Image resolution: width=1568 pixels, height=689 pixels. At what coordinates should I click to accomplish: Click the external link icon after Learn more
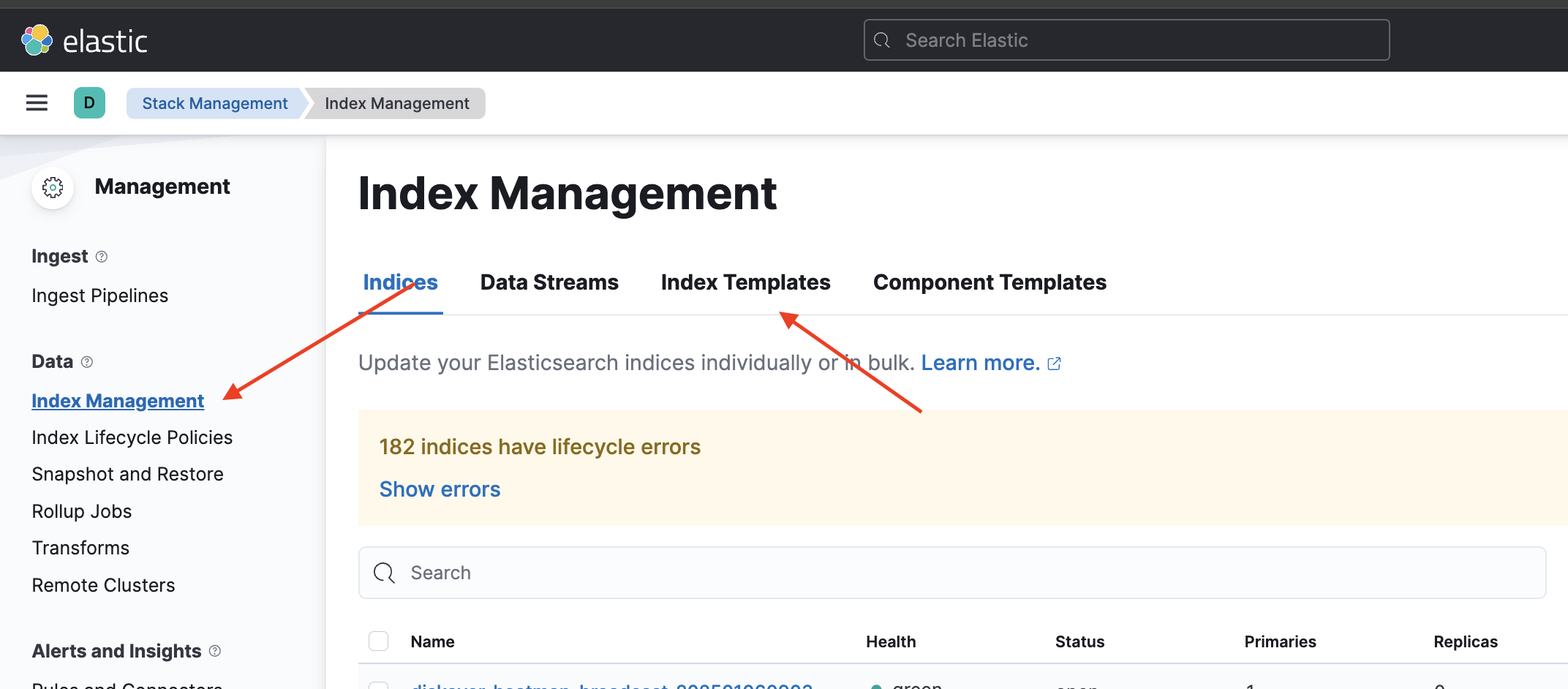click(x=1054, y=364)
